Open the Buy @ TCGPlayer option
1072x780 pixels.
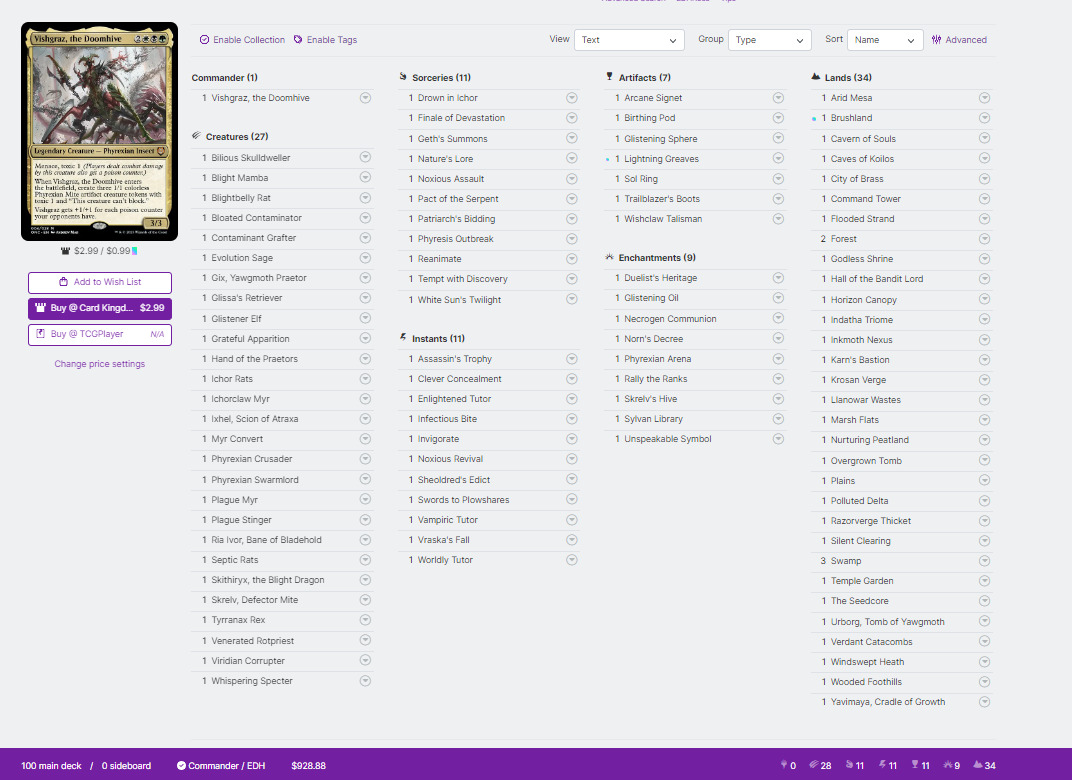click(99, 334)
